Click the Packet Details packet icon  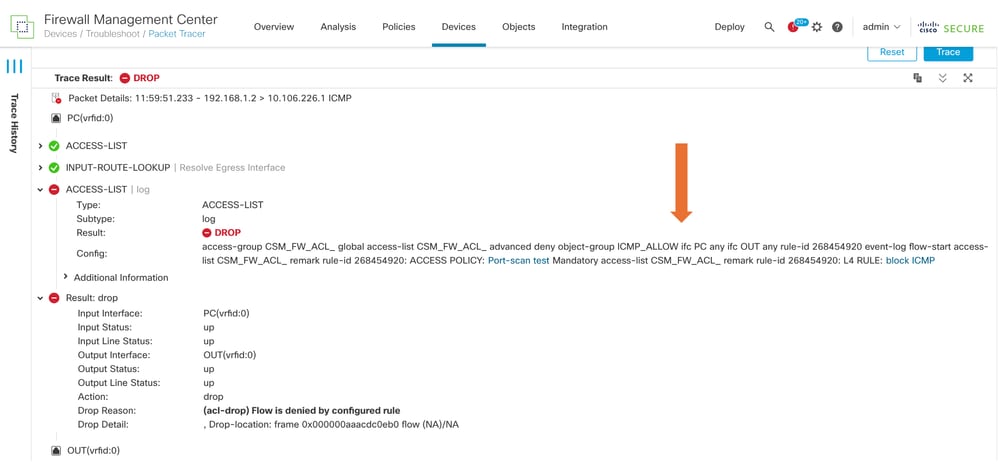click(55, 99)
